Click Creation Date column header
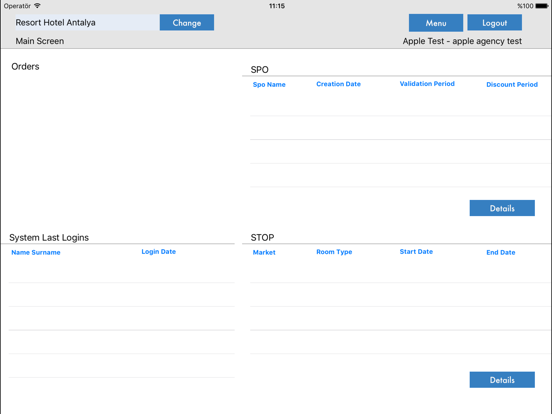 coord(338,84)
